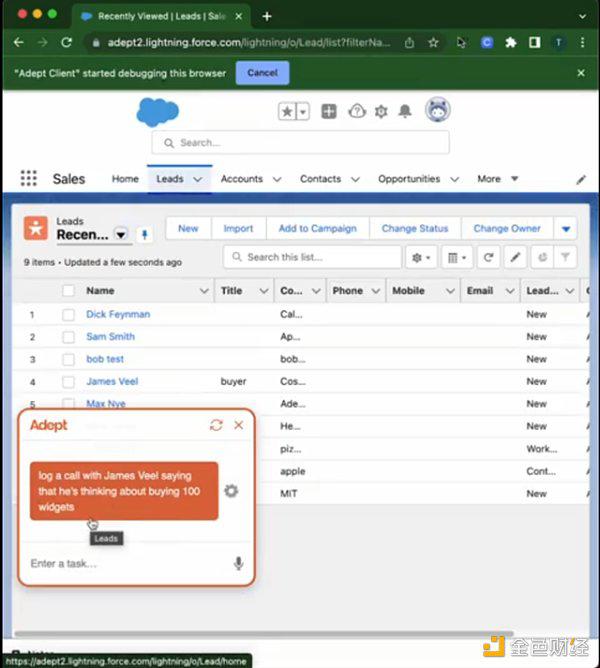Refresh the leads list
Screen dimensions: 600x668
(488, 257)
